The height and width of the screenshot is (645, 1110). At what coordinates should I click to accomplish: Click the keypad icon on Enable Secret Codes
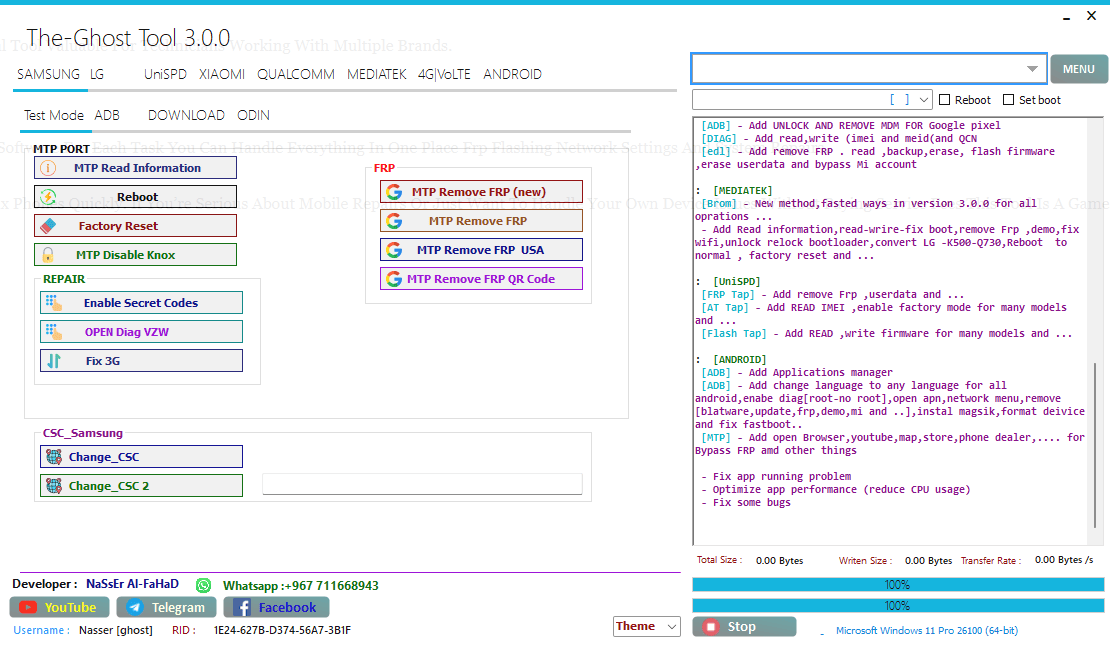coord(54,303)
